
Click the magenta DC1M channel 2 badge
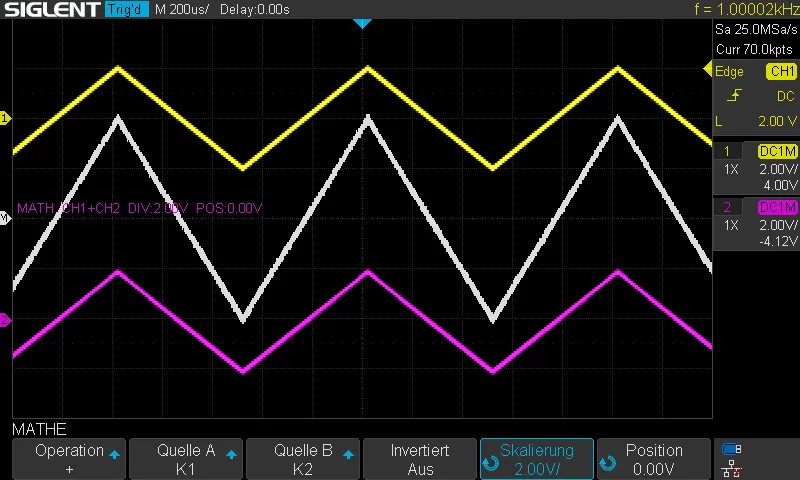(777, 208)
